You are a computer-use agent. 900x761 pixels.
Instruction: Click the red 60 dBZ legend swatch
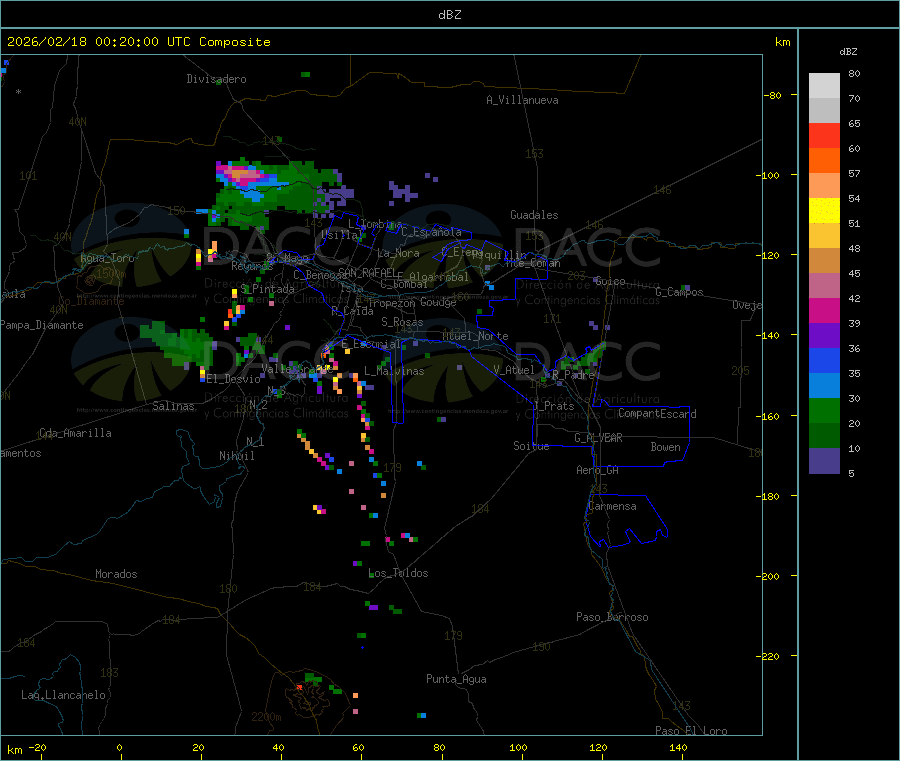pyautogui.click(x=824, y=135)
